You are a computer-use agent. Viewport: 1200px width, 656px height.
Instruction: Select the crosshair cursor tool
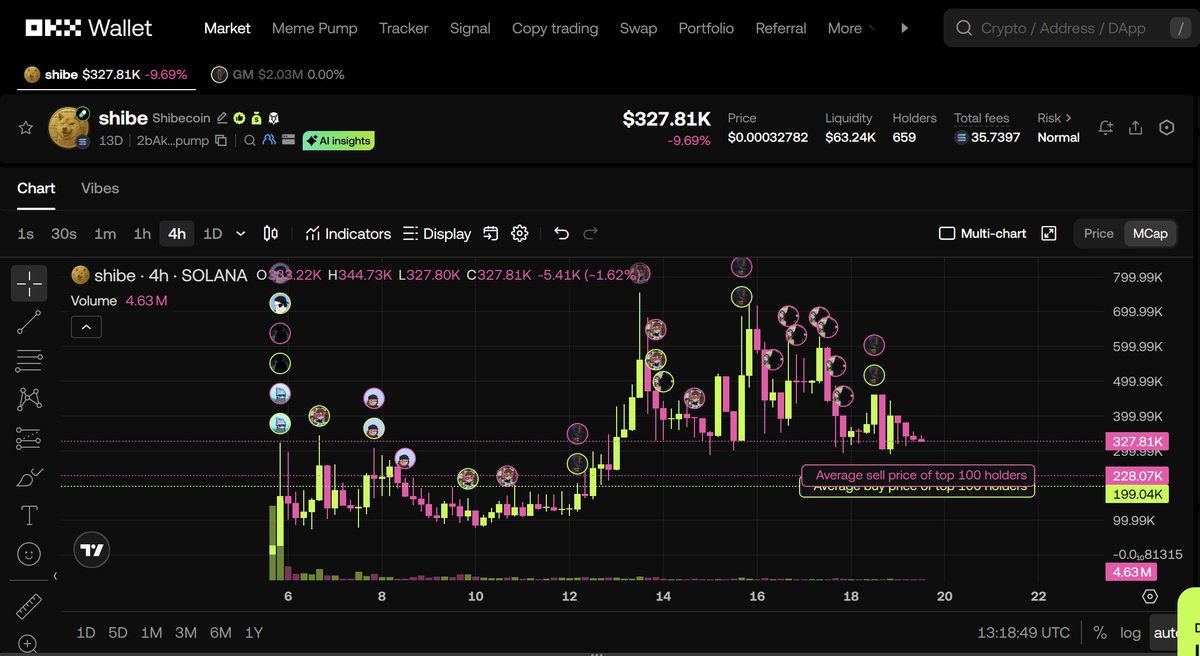click(30, 284)
